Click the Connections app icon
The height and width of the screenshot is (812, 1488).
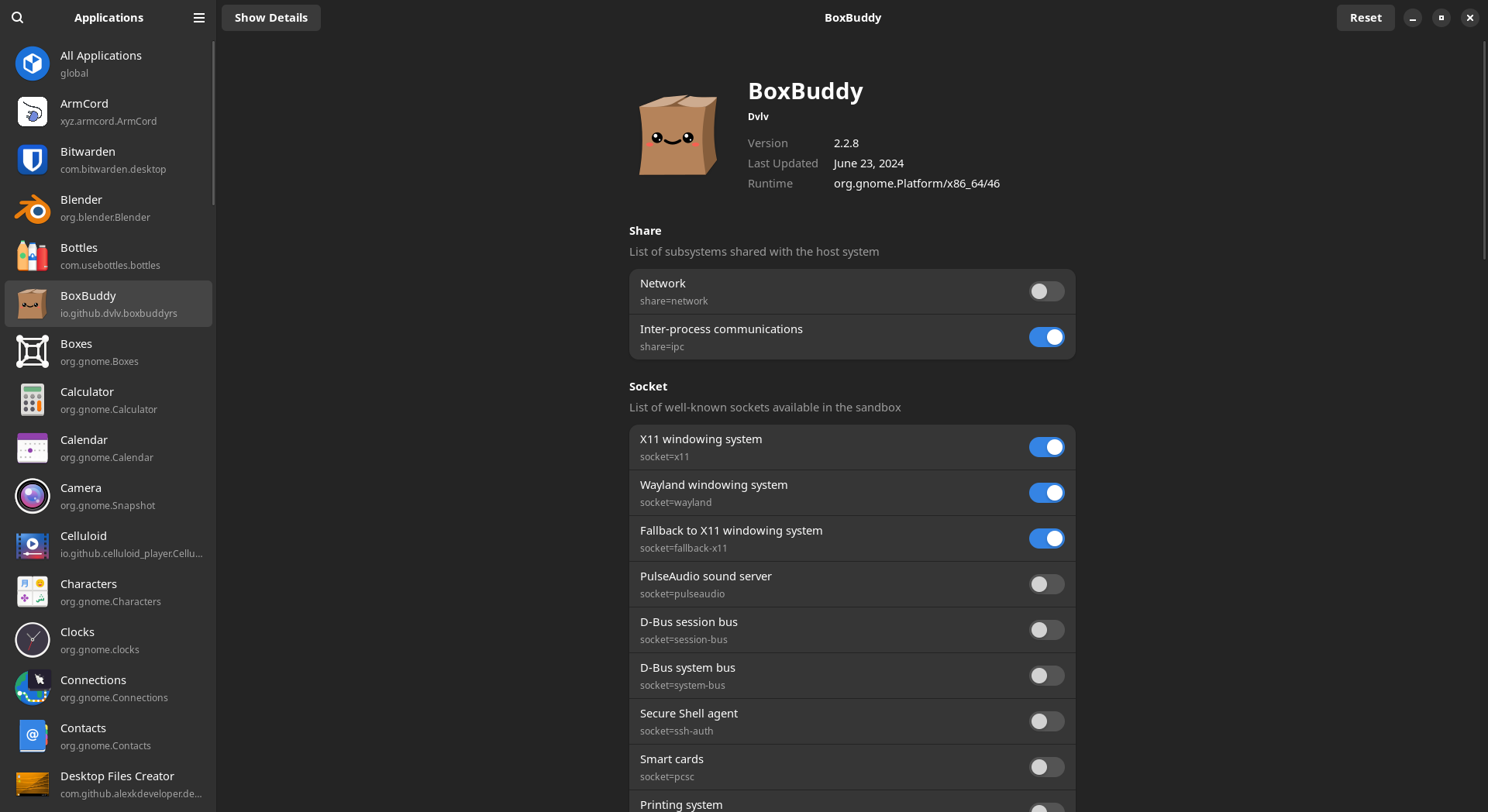pyautogui.click(x=33, y=688)
